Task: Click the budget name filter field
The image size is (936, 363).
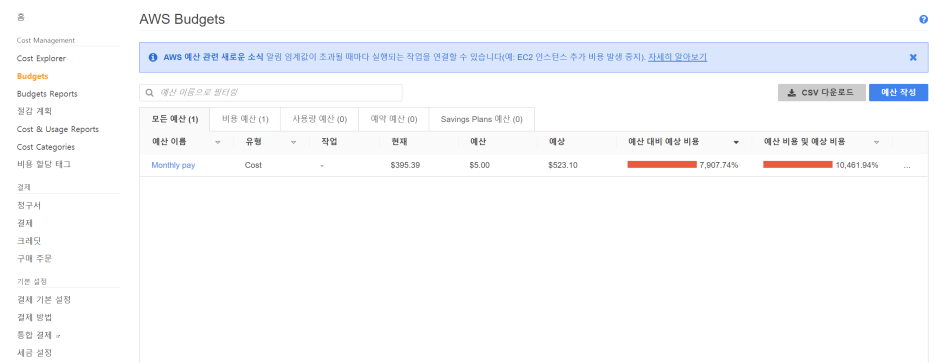Action: coord(270,93)
